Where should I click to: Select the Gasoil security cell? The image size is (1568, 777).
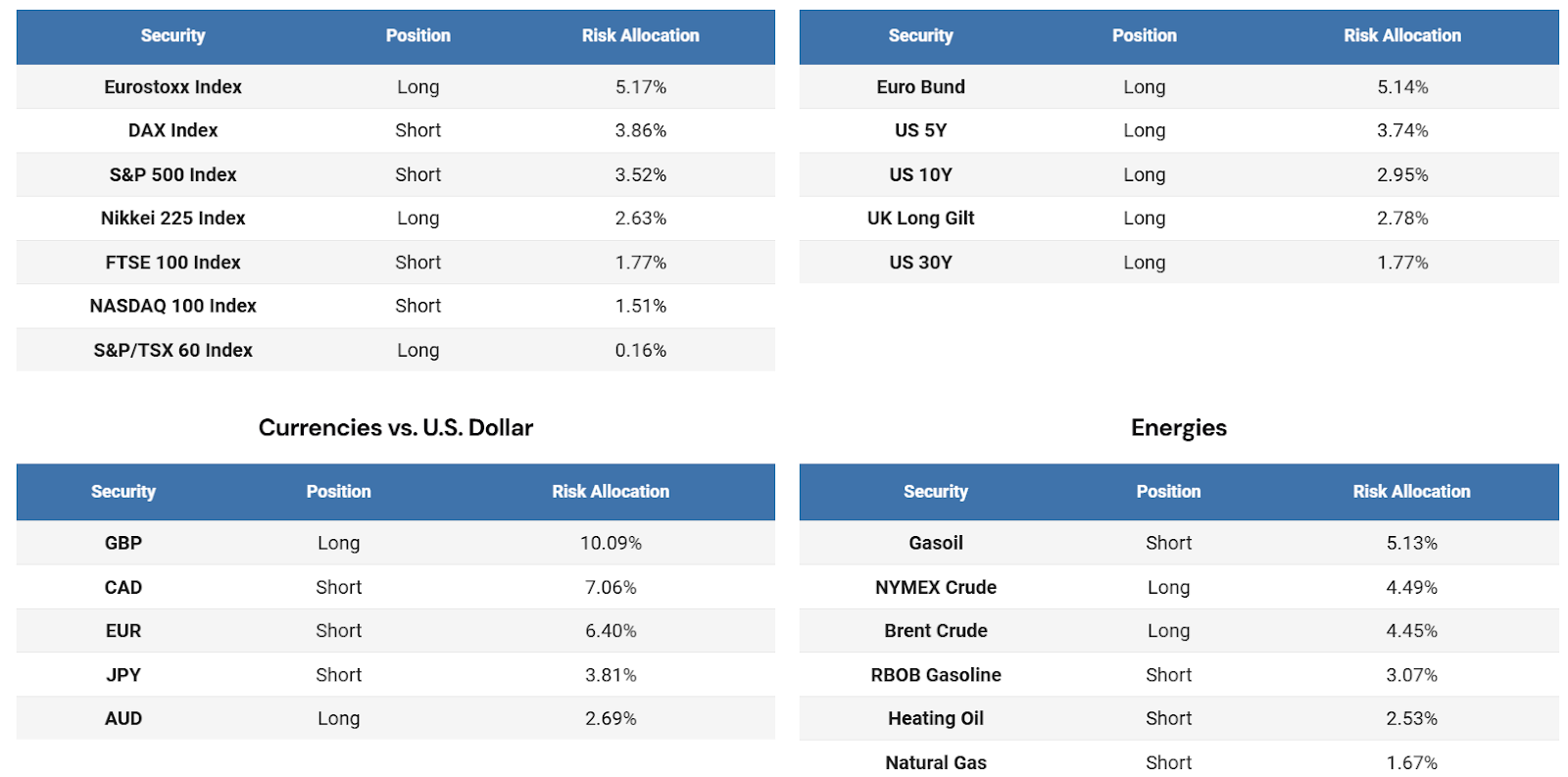(x=936, y=543)
